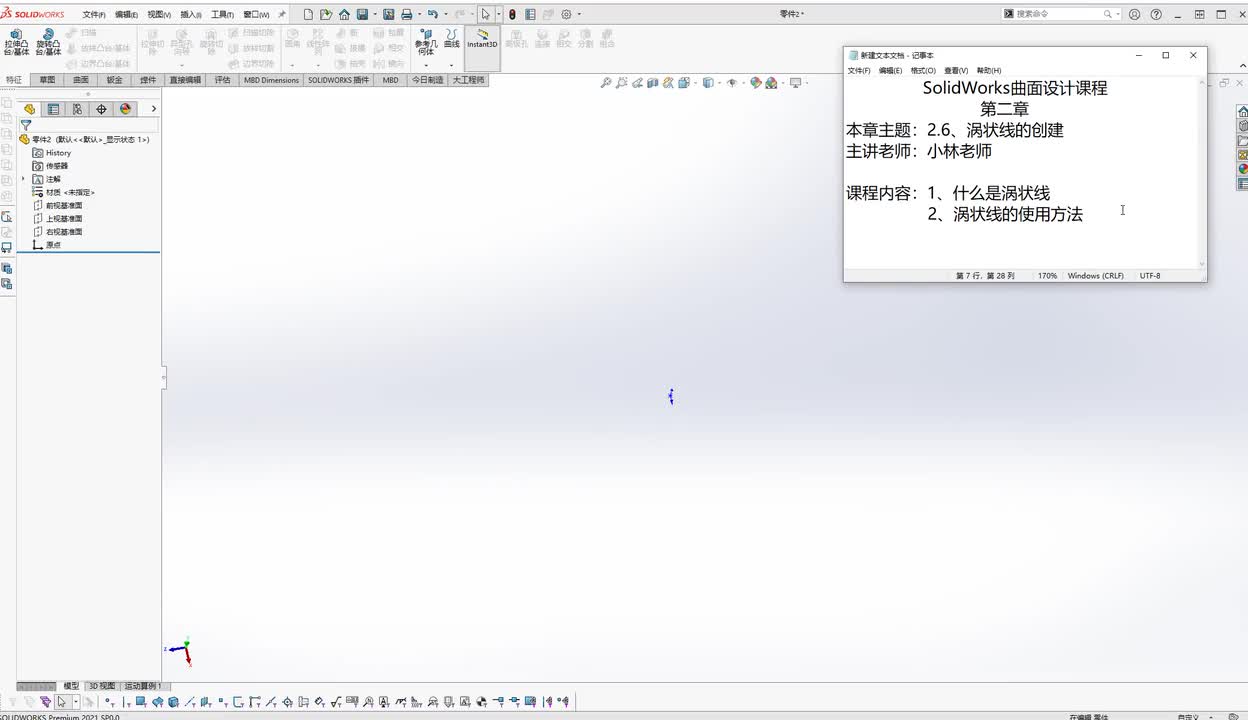Click the Save icon

362,14
